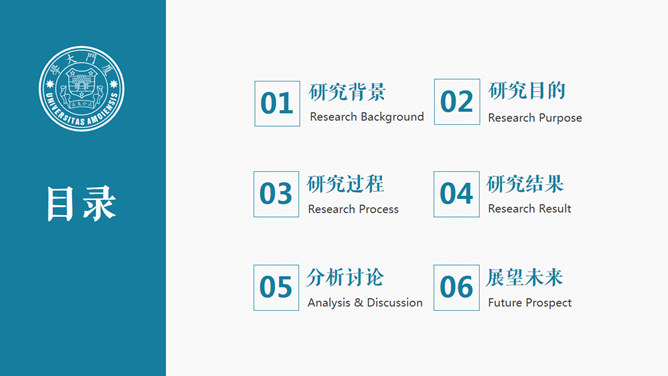The width and height of the screenshot is (668, 376).
Task: Open the 研究过程 heading
Action: click(x=346, y=184)
